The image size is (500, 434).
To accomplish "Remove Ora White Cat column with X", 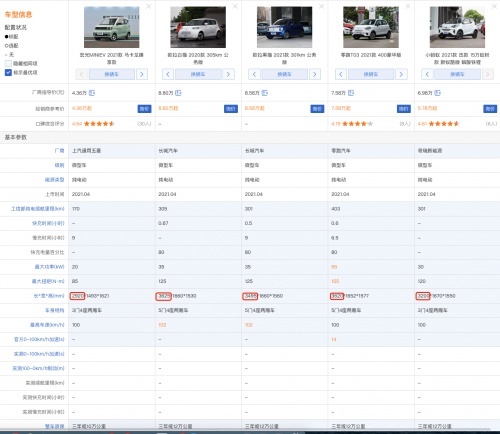I will pyautogui.click(x=235, y=6).
